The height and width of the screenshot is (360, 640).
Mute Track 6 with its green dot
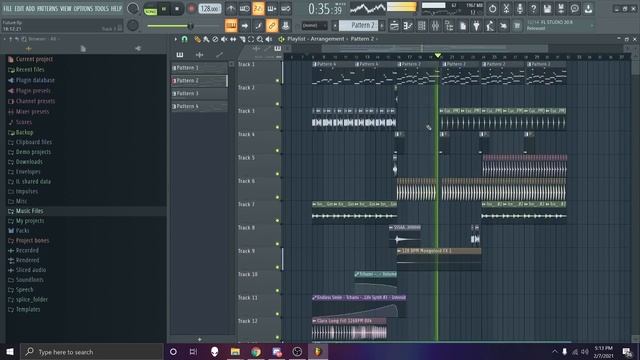pos(278,197)
